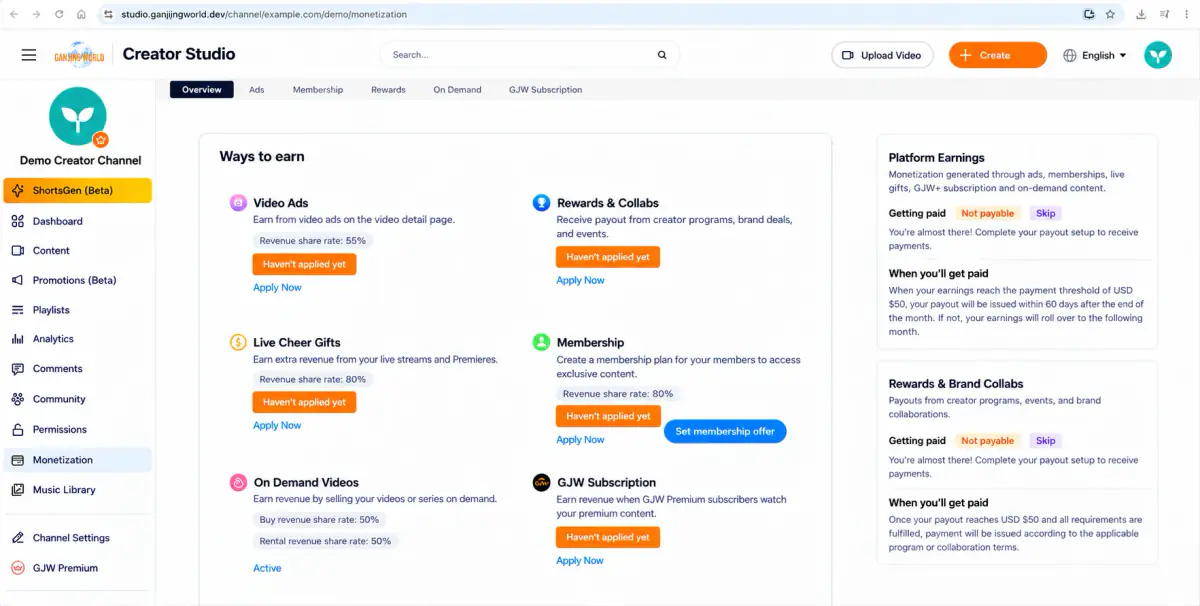Click the Comments sidebar icon
The width and height of the screenshot is (1200, 606).
17,368
